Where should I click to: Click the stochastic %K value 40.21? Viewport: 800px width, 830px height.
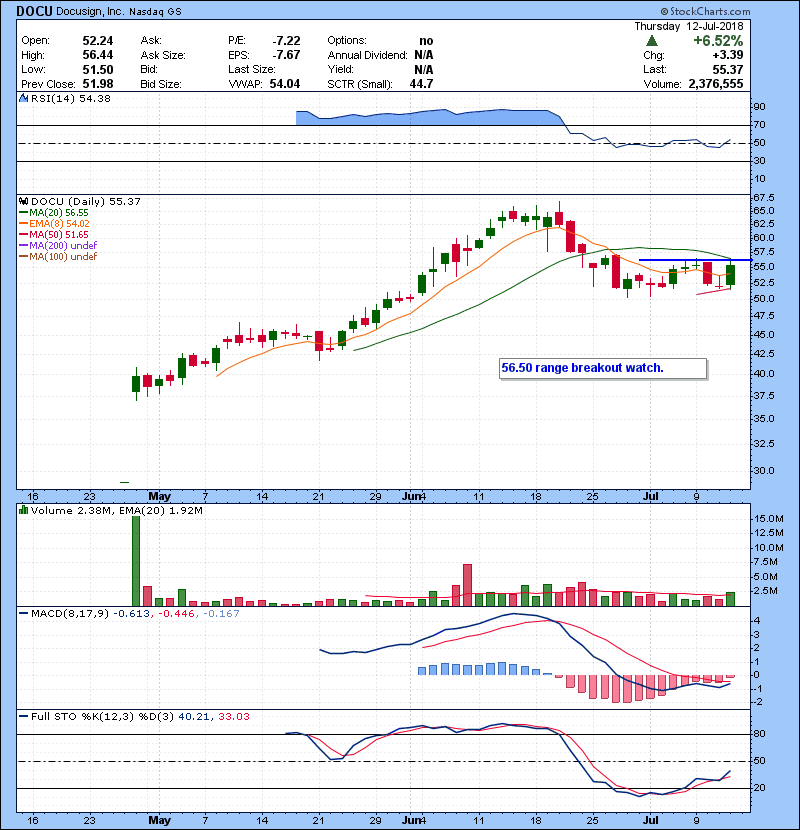click(x=193, y=716)
